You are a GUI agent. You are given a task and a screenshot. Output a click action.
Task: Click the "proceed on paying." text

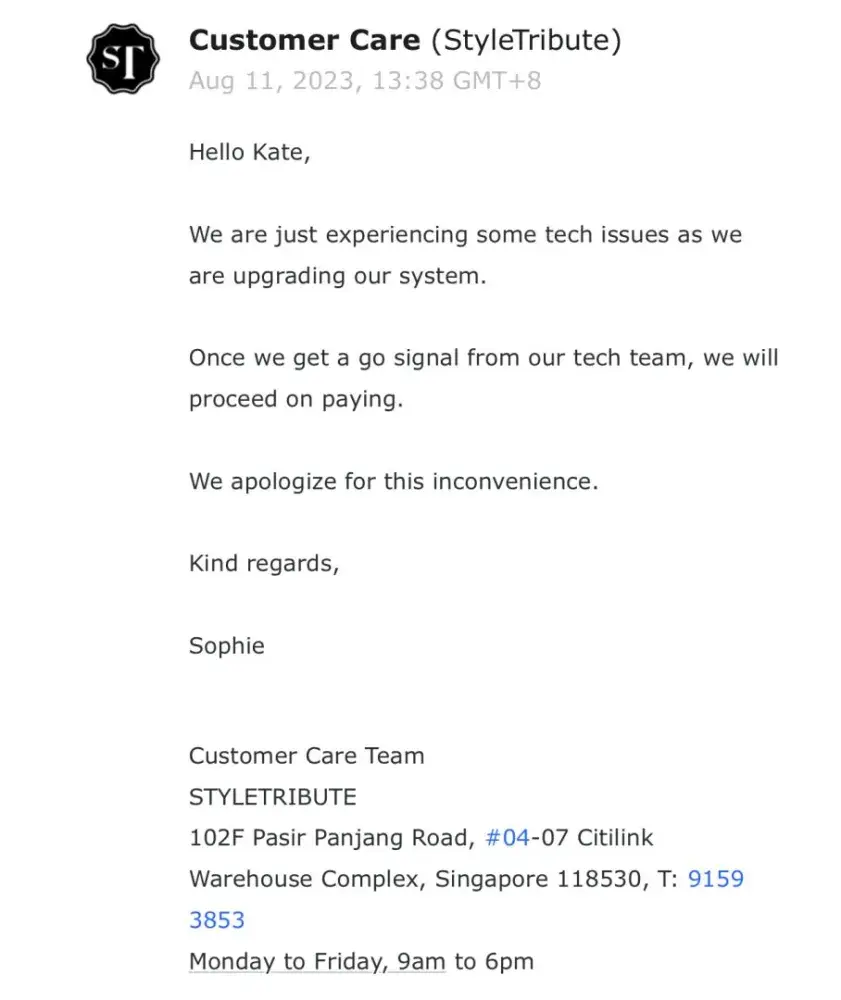tap(295, 399)
